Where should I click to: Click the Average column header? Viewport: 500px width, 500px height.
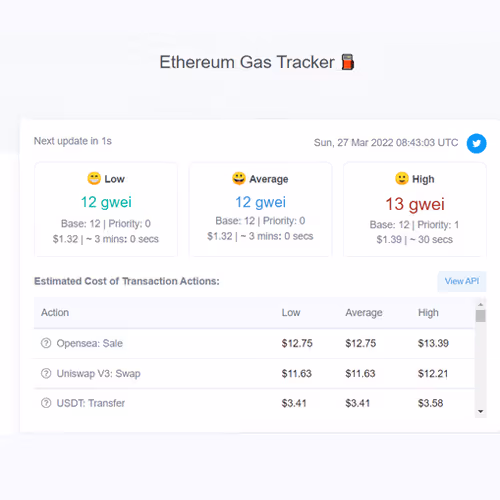coord(364,313)
